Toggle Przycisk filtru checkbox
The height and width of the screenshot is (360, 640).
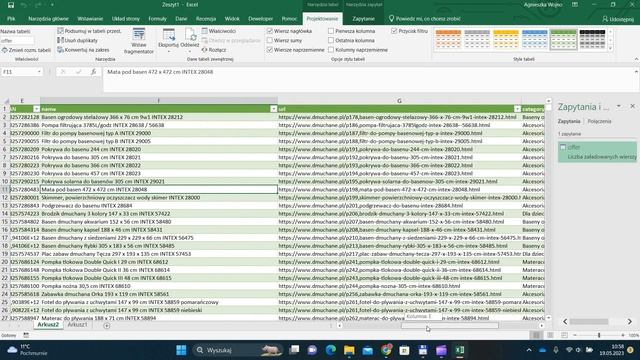coord(394,31)
